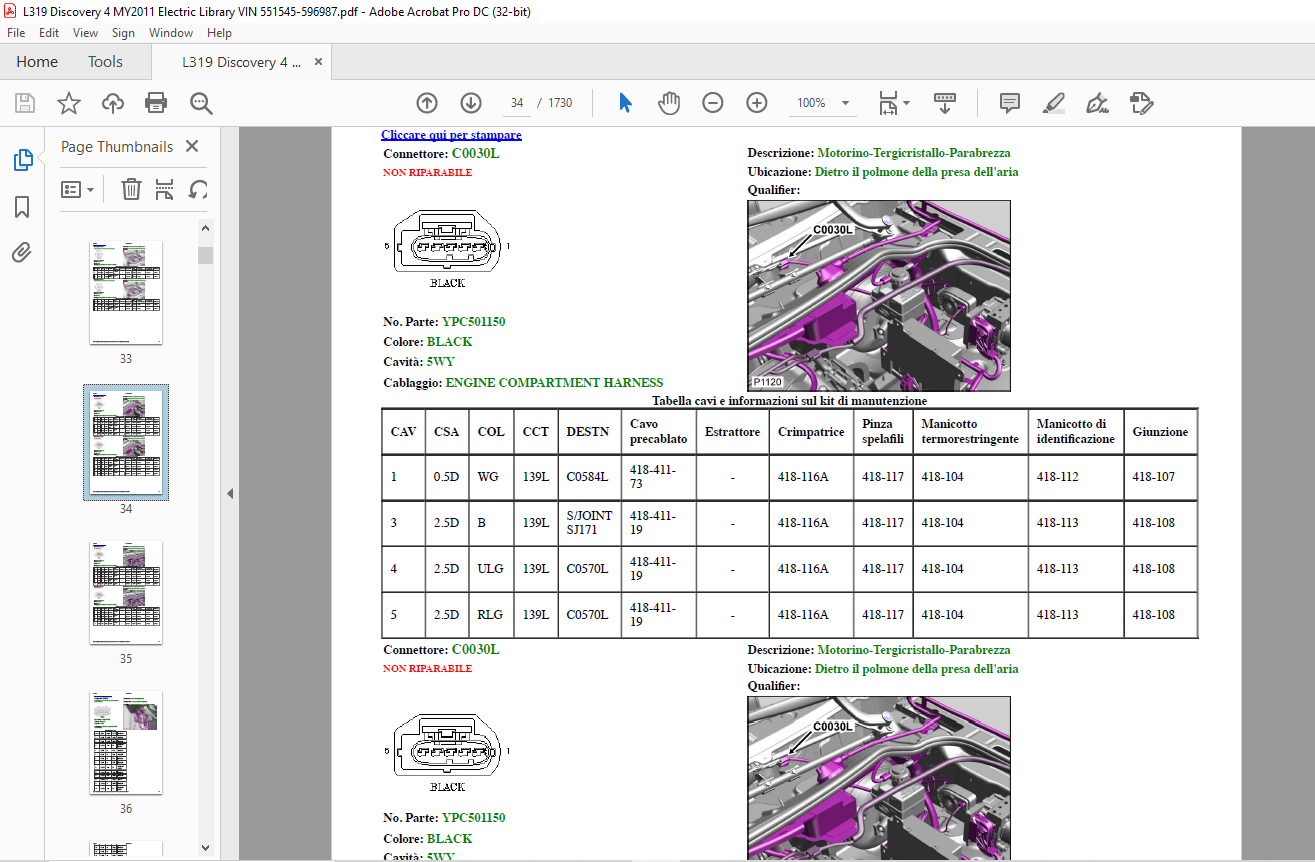Click the Save file icon
This screenshot has height=862, width=1315.
(x=25, y=103)
